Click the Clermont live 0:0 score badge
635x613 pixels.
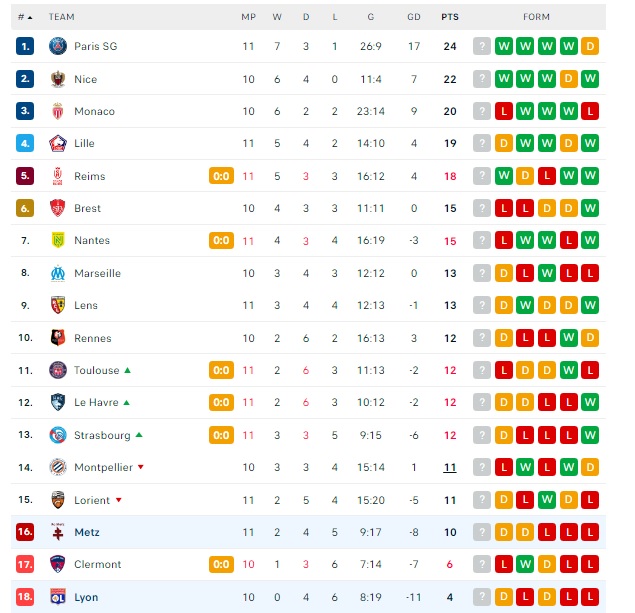click(x=221, y=564)
